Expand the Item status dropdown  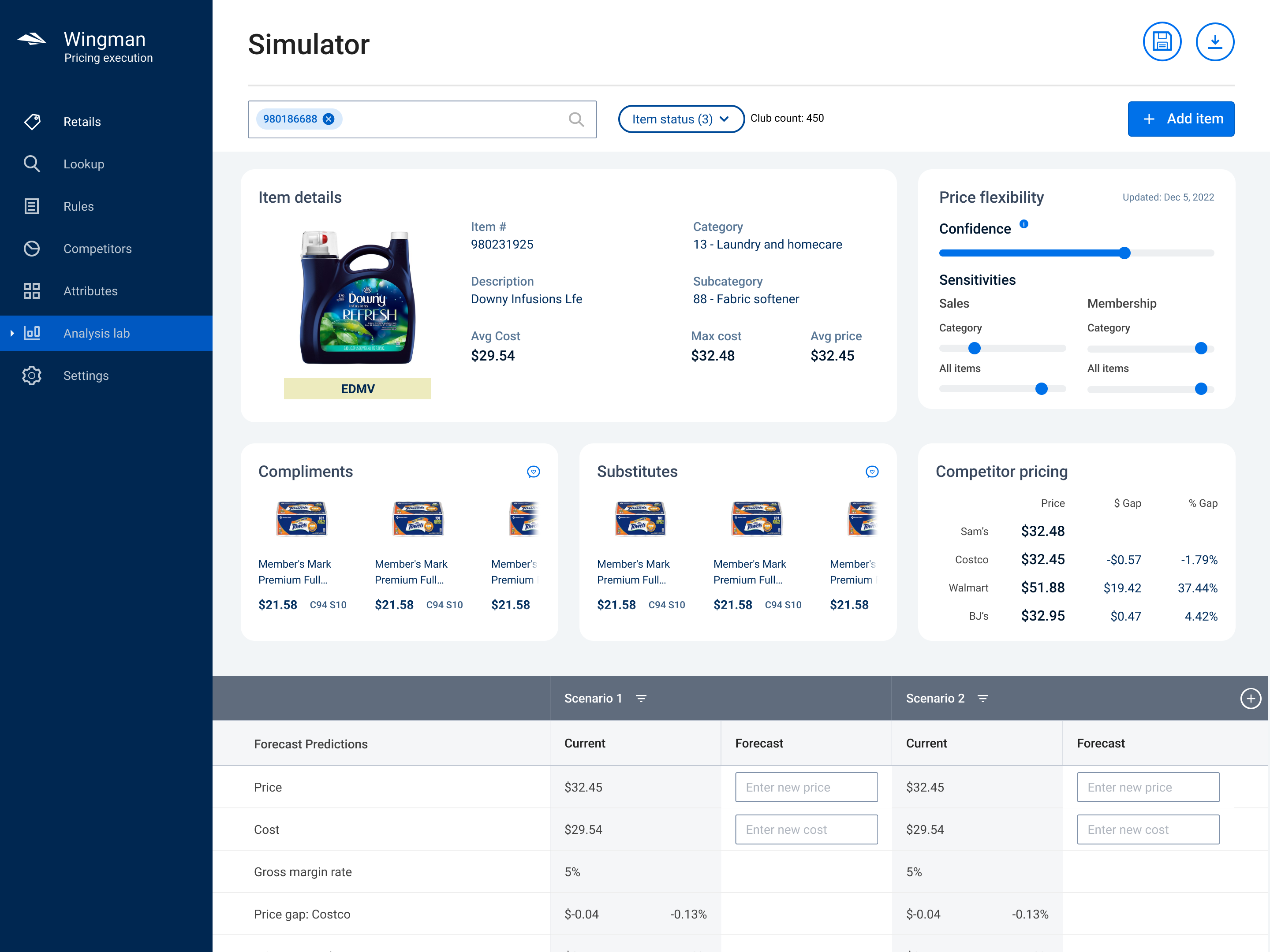click(x=680, y=119)
